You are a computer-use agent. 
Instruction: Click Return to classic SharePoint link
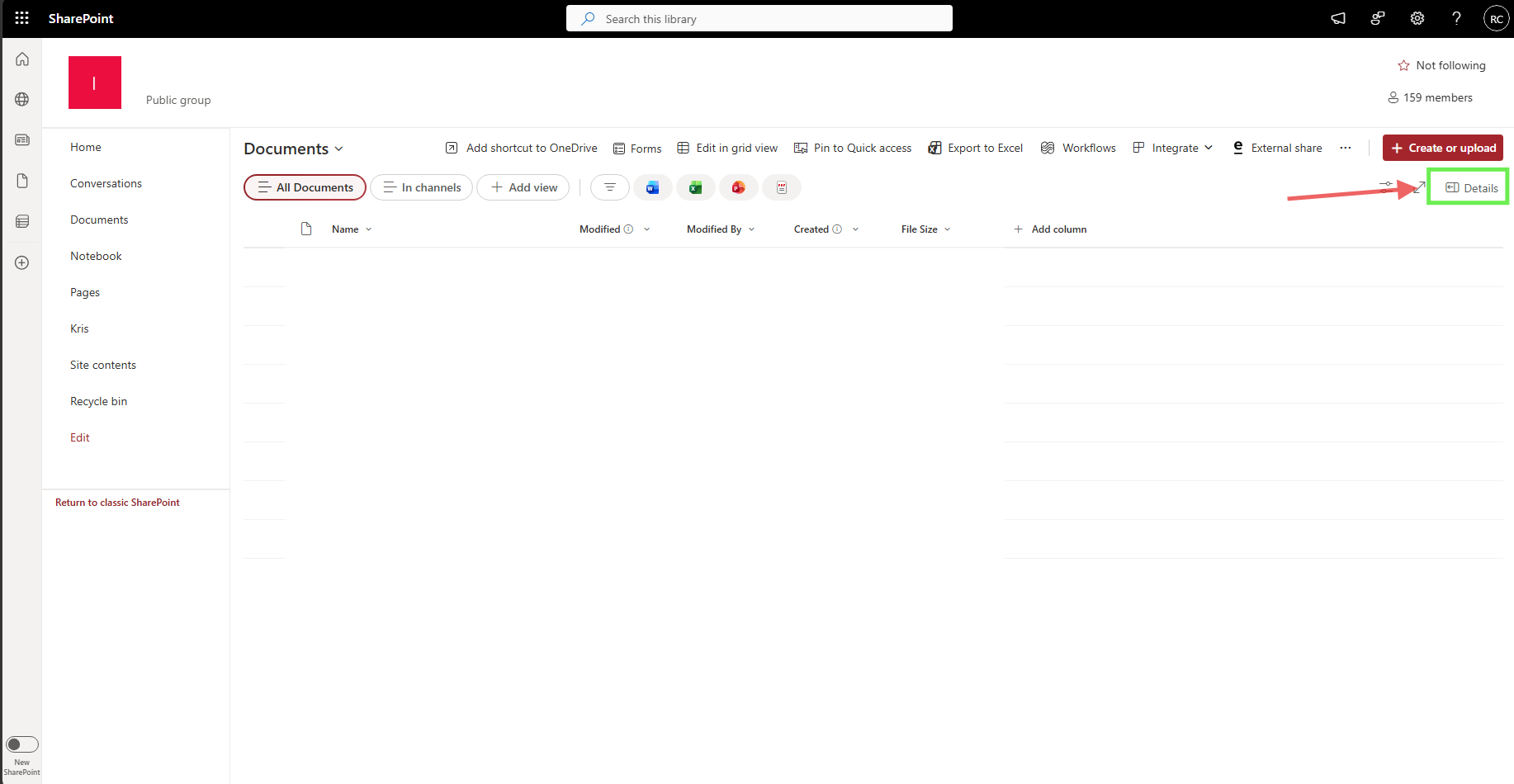pos(117,503)
